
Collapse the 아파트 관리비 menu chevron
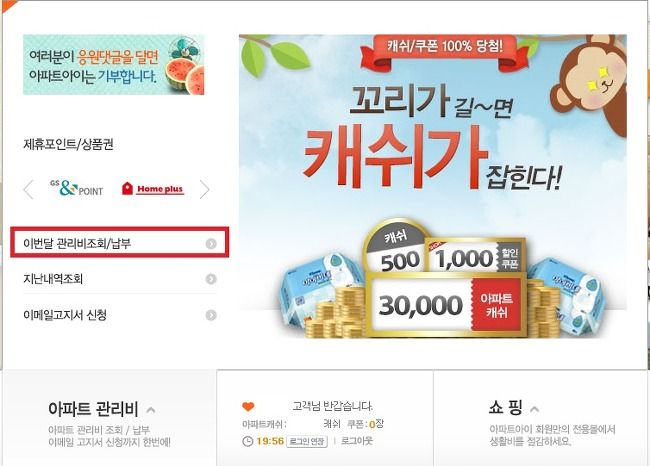tap(151, 410)
